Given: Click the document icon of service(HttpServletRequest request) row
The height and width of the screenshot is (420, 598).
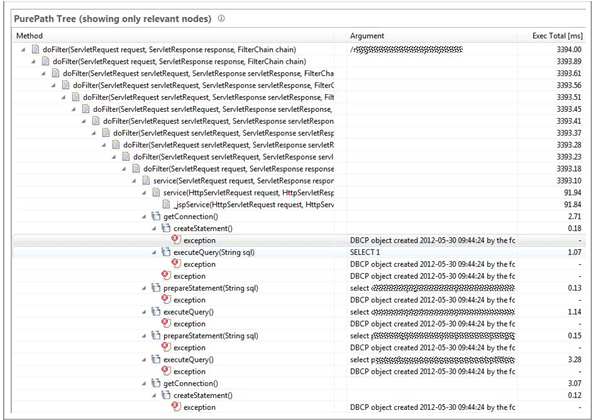Looking at the screenshot, I should (156, 193).
